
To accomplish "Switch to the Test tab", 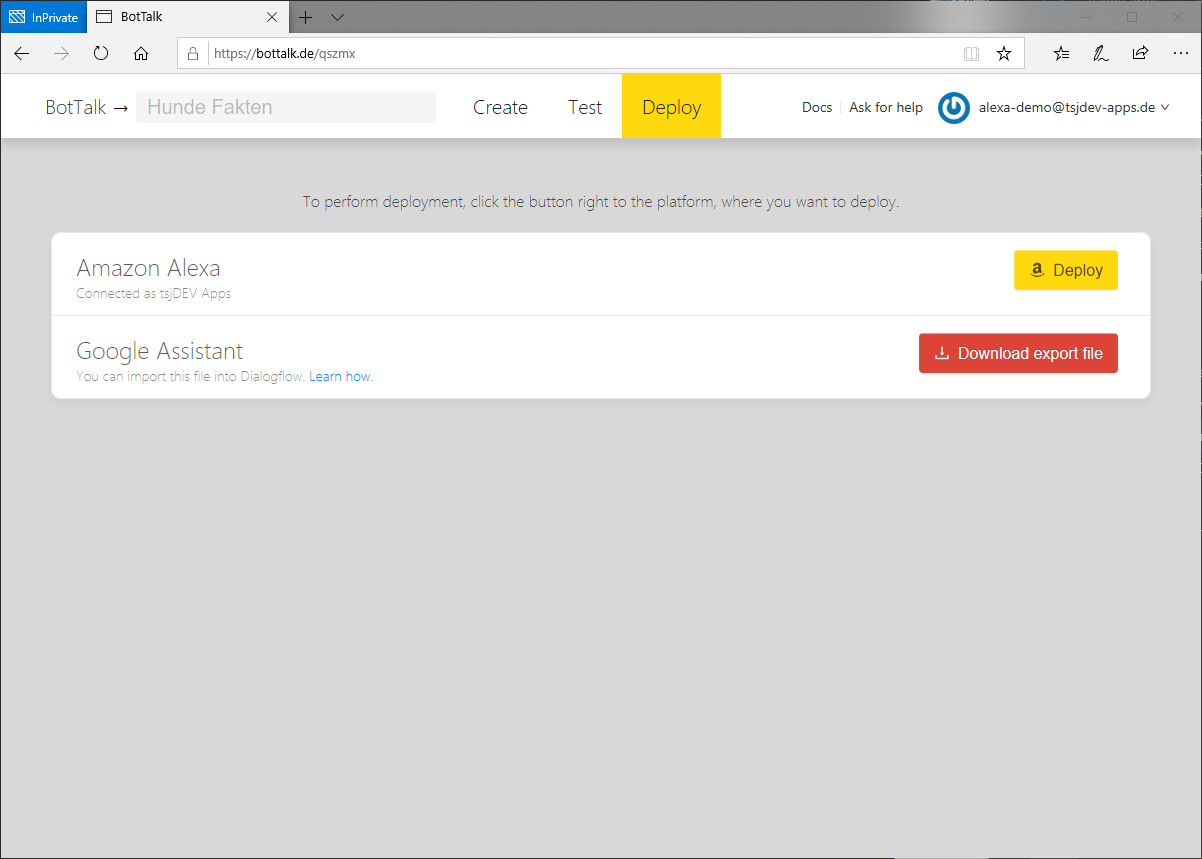I will (x=585, y=107).
